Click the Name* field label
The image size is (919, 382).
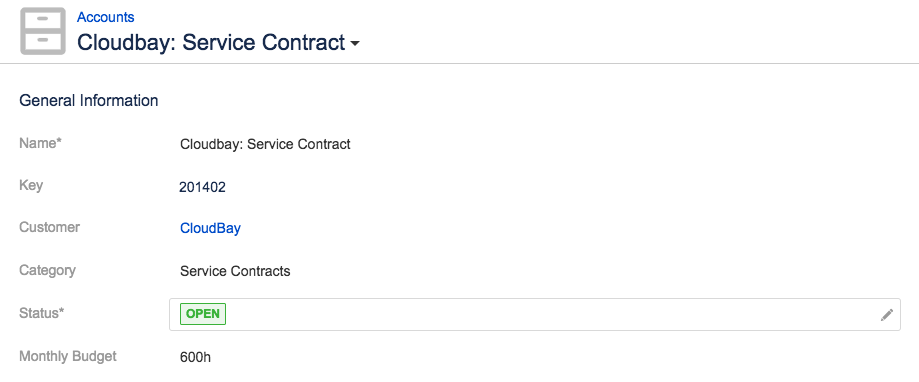coord(40,143)
